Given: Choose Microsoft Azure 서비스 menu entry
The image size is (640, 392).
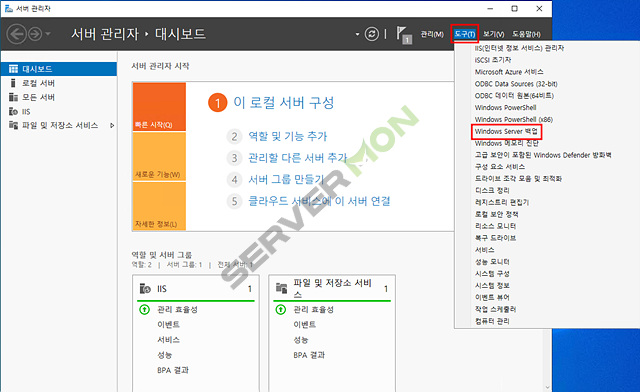Looking at the screenshot, I should coord(509,72).
